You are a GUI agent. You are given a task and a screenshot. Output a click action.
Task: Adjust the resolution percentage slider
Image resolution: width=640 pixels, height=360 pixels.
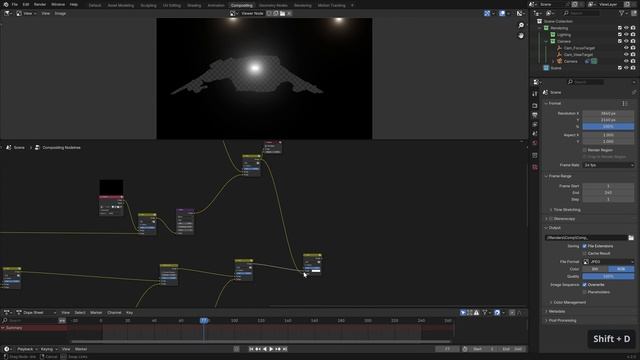(x=608, y=127)
